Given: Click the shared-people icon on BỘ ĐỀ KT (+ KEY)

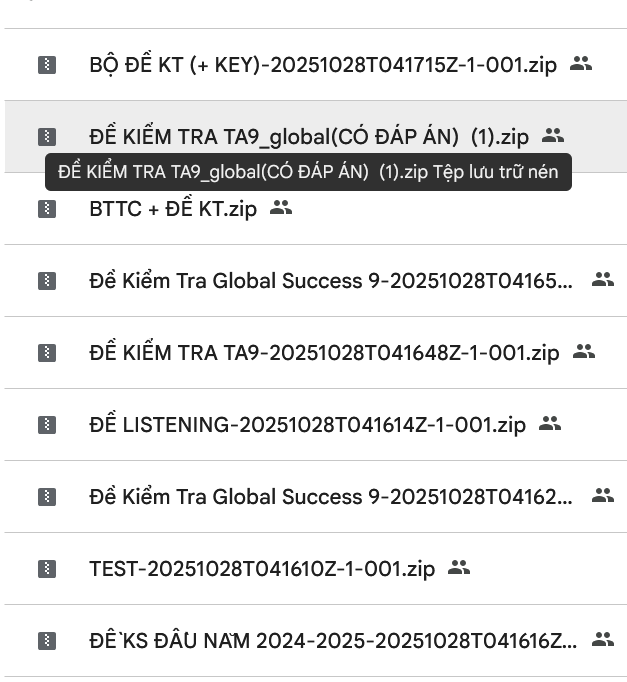Looking at the screenshot, I should coord(581,64).
